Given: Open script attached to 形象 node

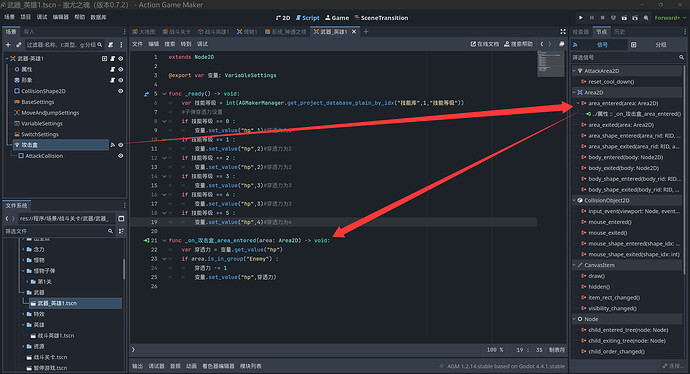Looking at the screenshot, I should pyautogui.click(x=112, y=80).
